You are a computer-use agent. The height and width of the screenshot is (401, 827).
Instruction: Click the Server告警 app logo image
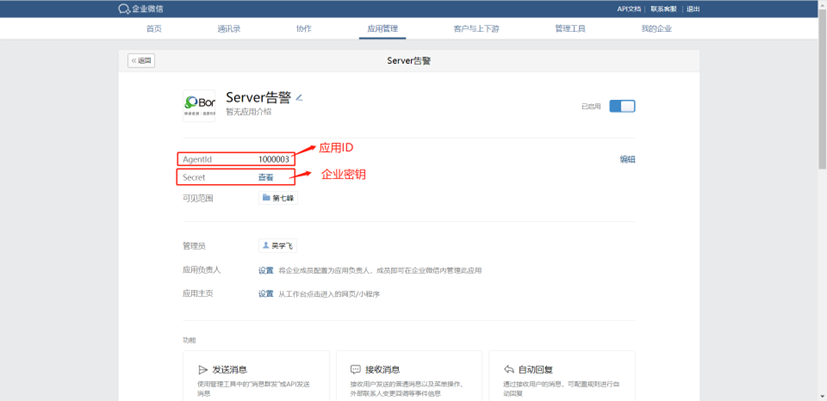point(199,104)
